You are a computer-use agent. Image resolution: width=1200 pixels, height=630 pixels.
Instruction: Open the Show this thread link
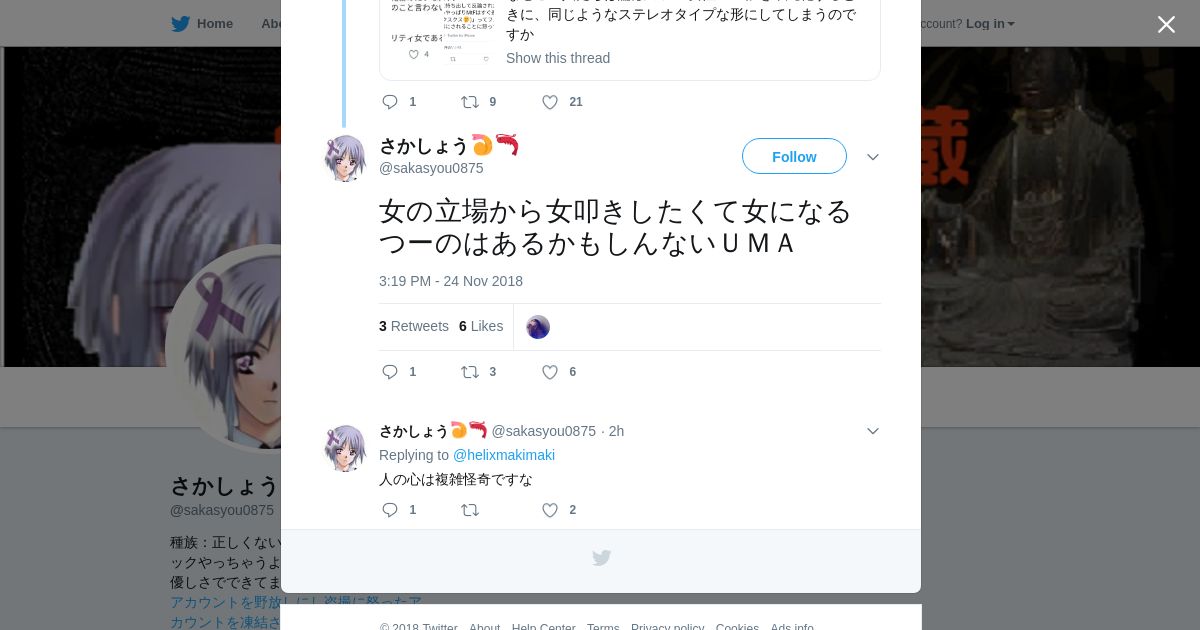(x=558, y=58)
